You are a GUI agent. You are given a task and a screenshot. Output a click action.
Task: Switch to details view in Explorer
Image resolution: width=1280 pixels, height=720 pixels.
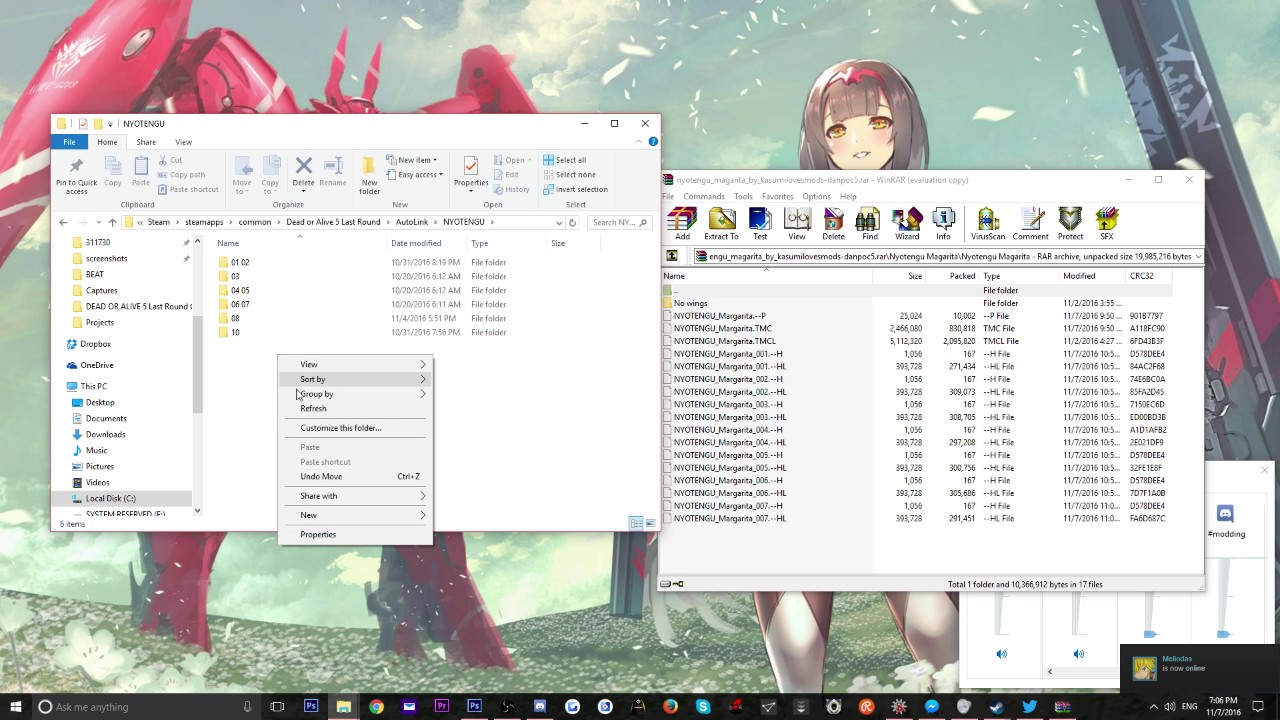[636, 523]
